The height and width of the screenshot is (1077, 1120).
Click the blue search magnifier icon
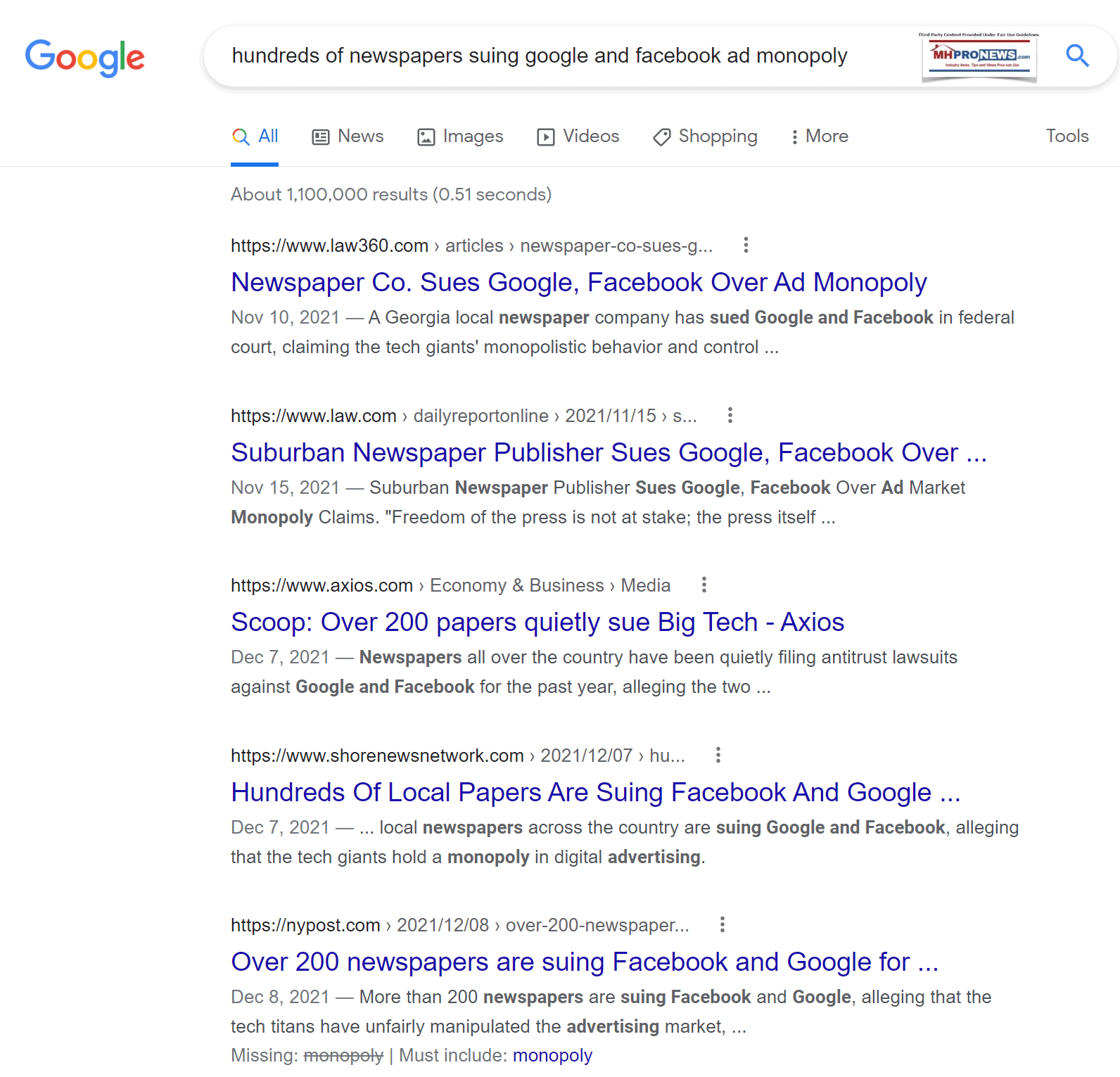(1077, 56)
